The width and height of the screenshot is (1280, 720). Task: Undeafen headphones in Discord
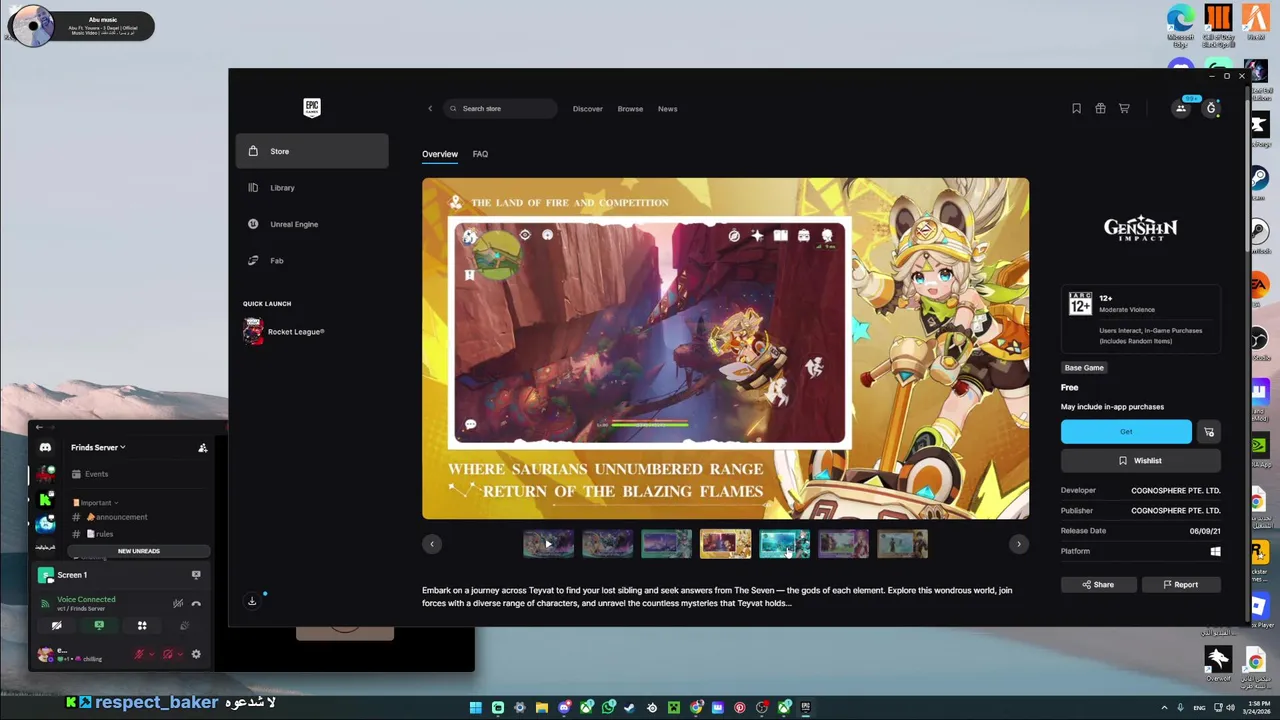tap(168, 654)
